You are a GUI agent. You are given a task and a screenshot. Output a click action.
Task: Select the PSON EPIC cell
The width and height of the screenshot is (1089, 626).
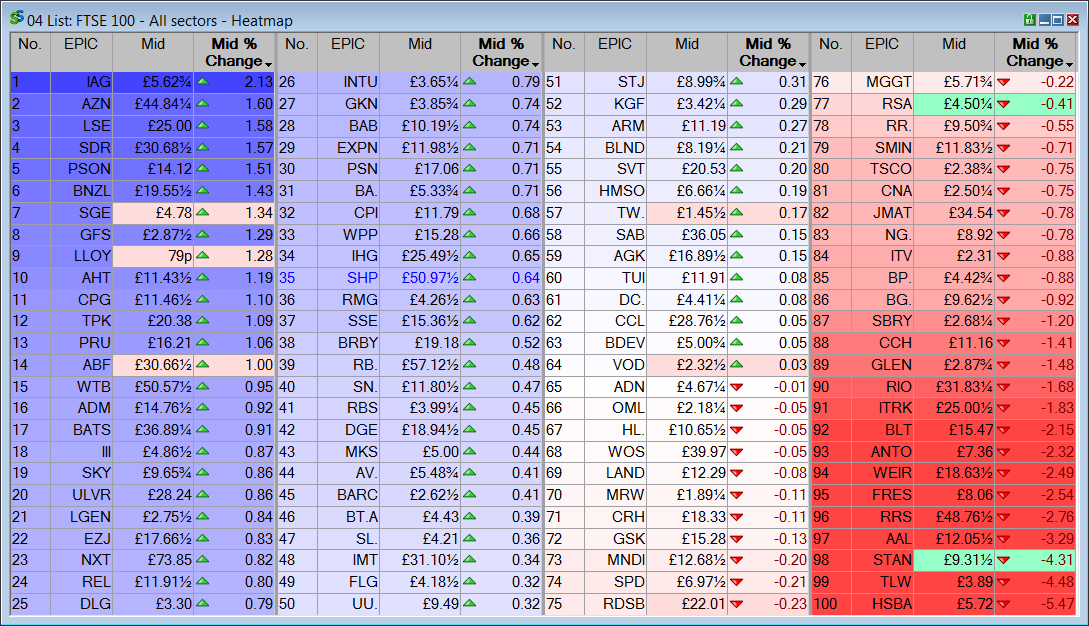(x=81, y=169)
